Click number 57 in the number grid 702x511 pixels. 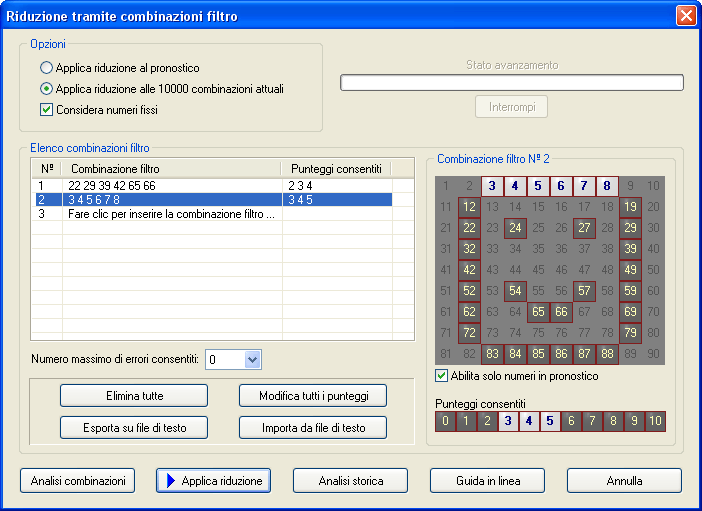click(584, 291)
